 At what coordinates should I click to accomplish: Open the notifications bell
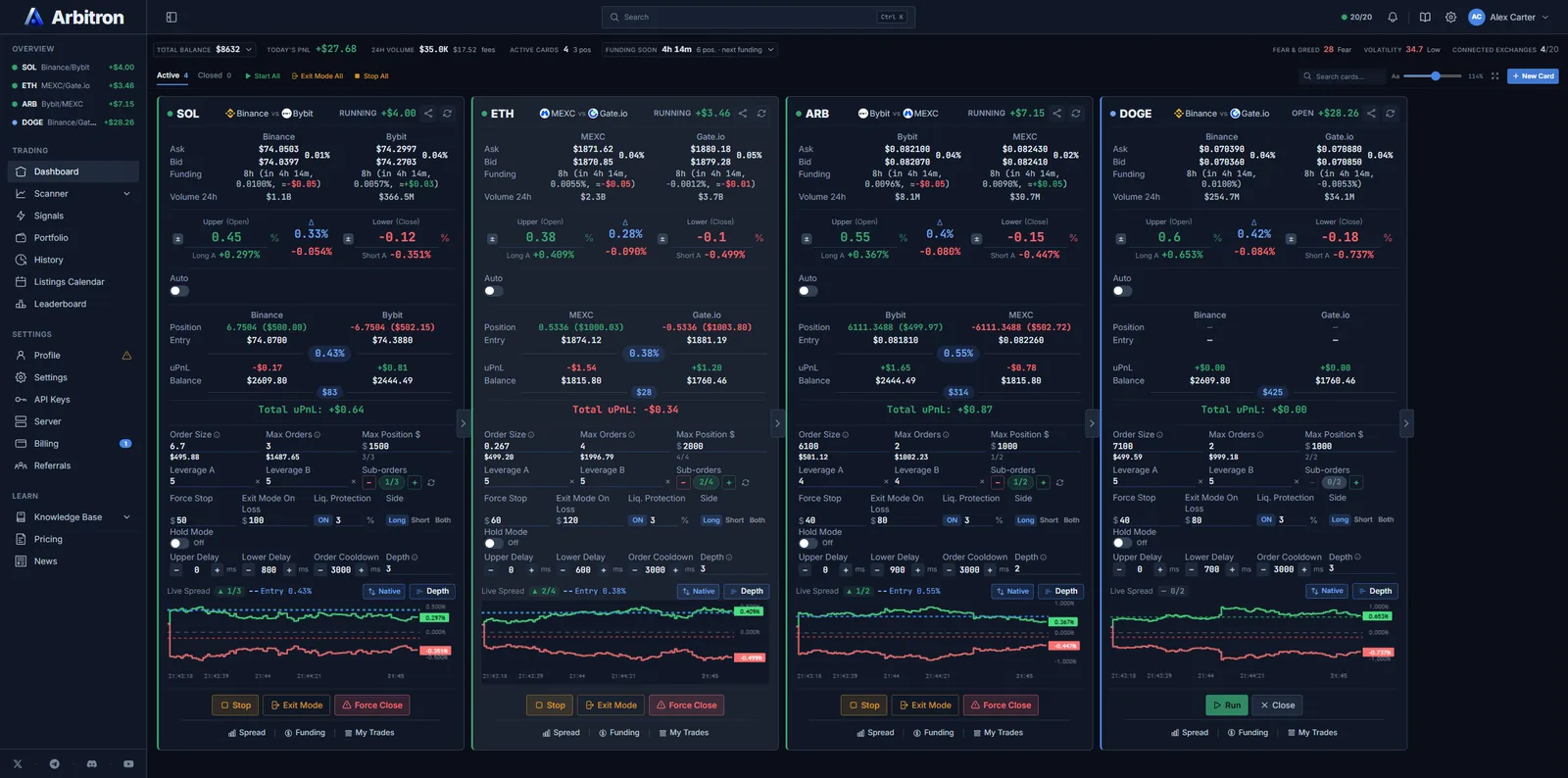pos(1393,17)
